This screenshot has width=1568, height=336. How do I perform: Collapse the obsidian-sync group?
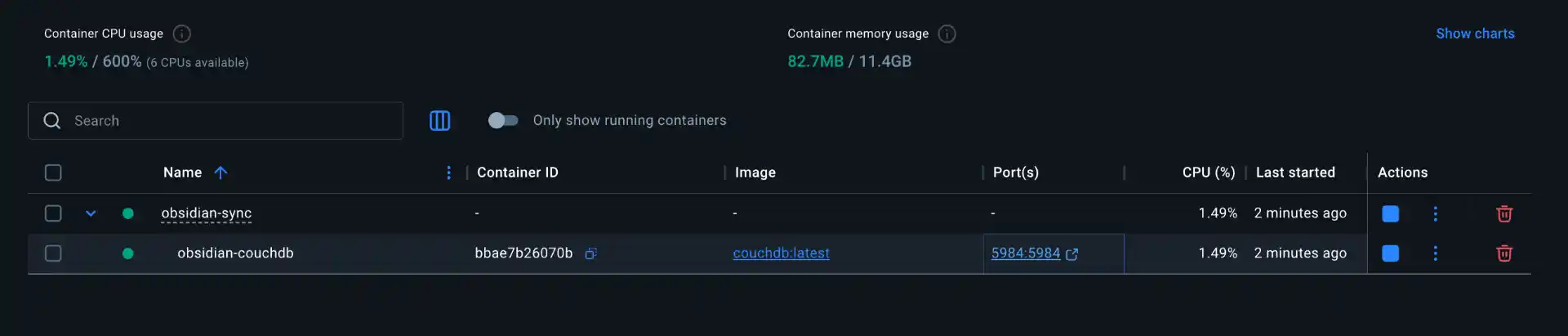(x=91, y=213)
